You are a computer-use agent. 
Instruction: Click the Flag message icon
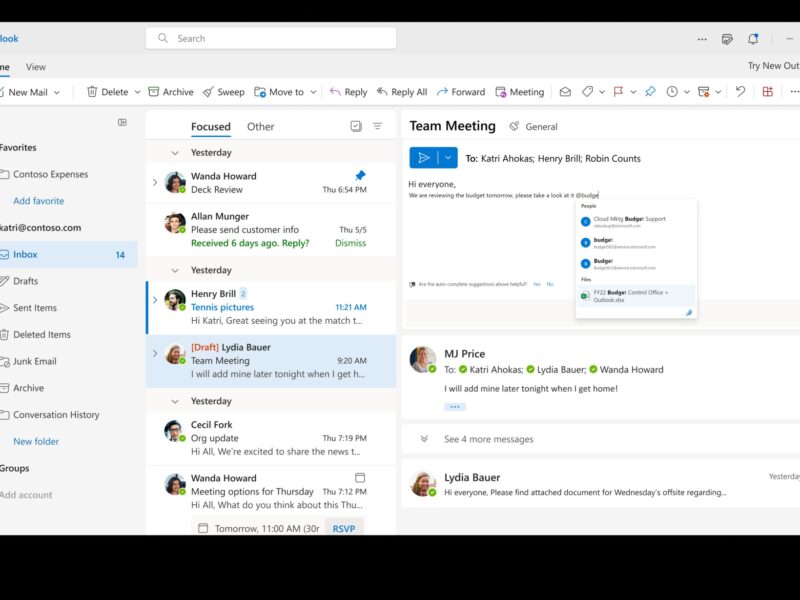coord(620,92)
